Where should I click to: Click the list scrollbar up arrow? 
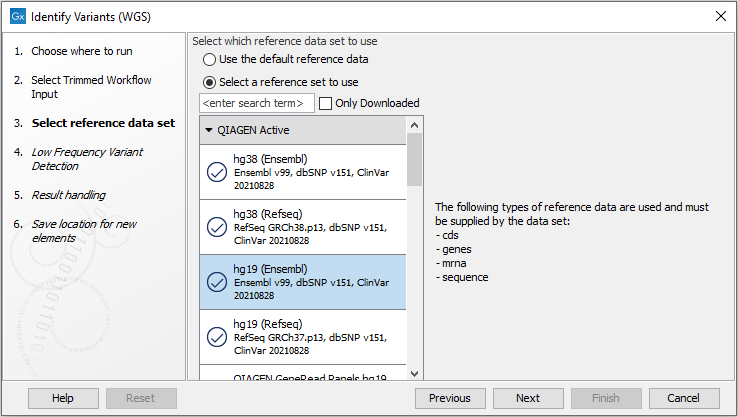click(x=414, y=125)
